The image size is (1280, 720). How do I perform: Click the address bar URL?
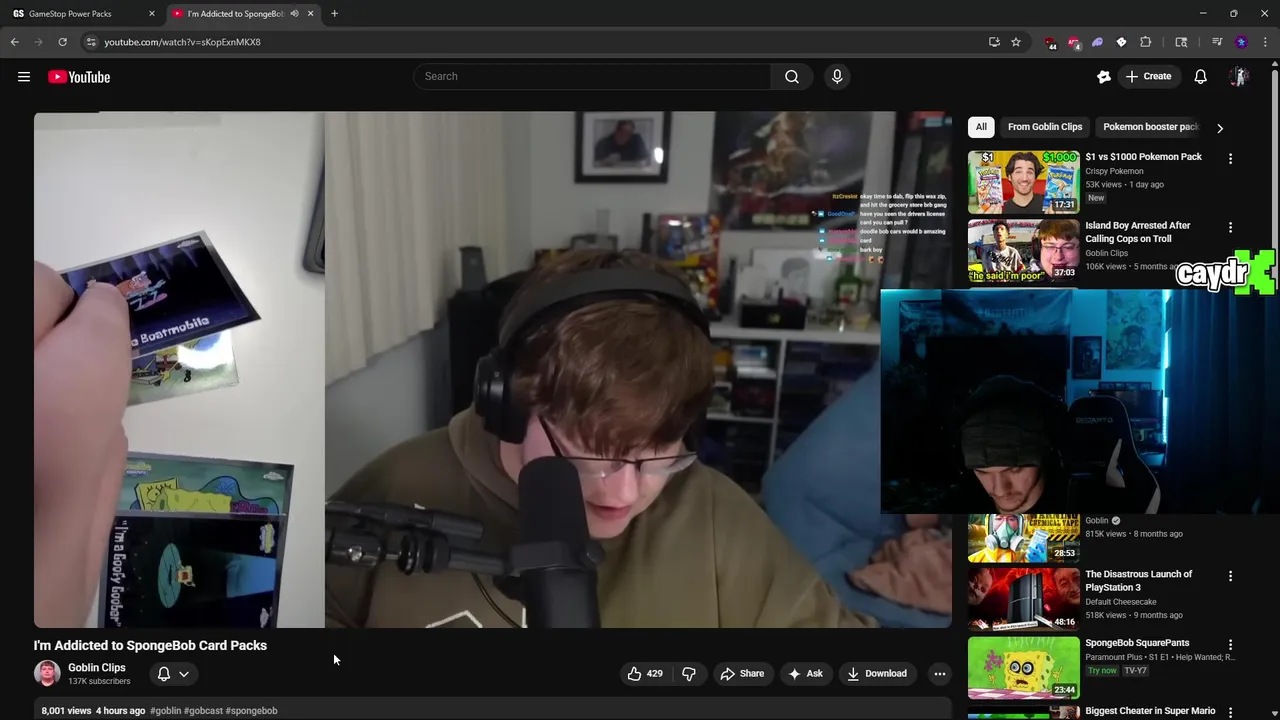pos(182,42)
